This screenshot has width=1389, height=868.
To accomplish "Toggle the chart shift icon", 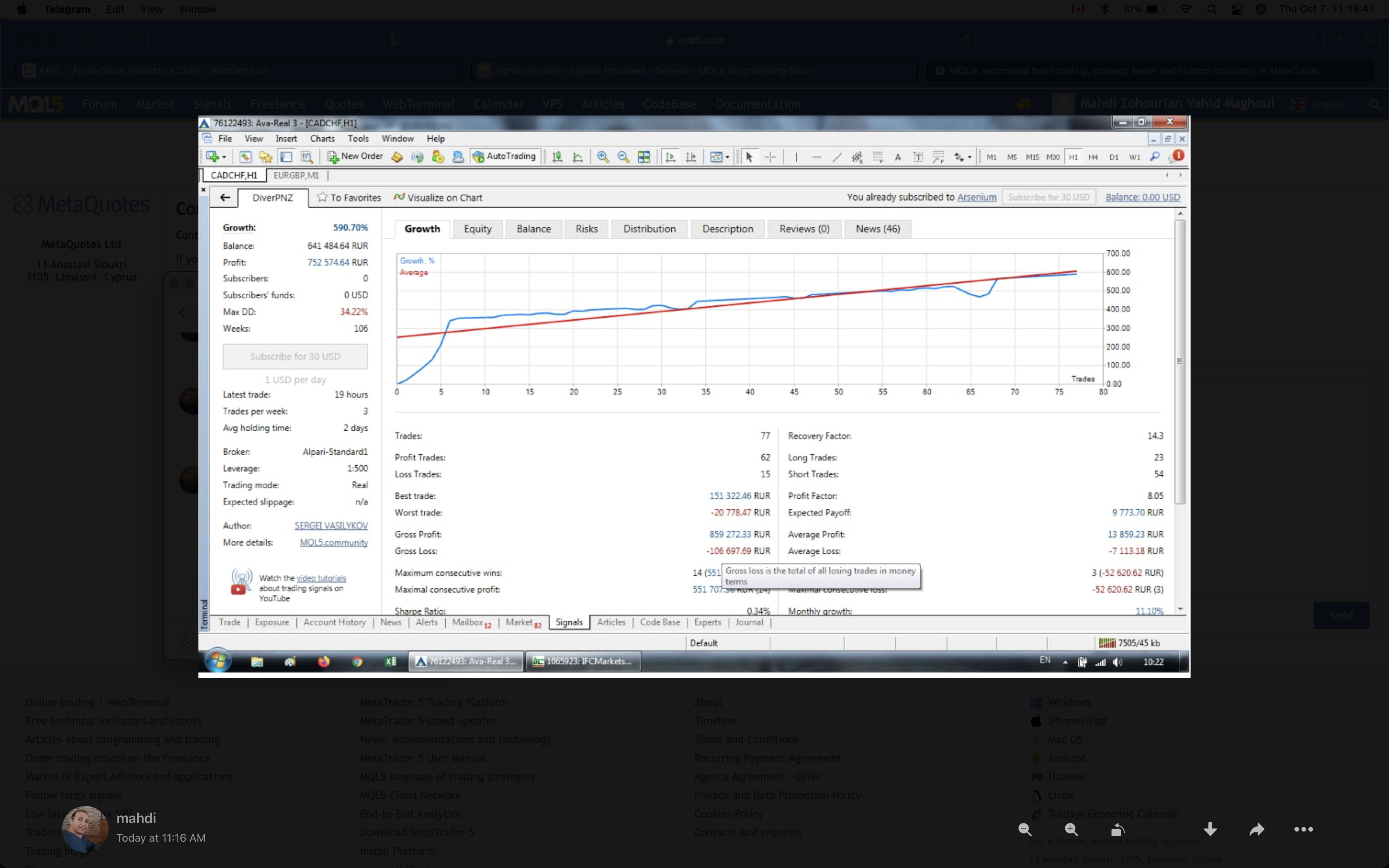I will 691,157.
